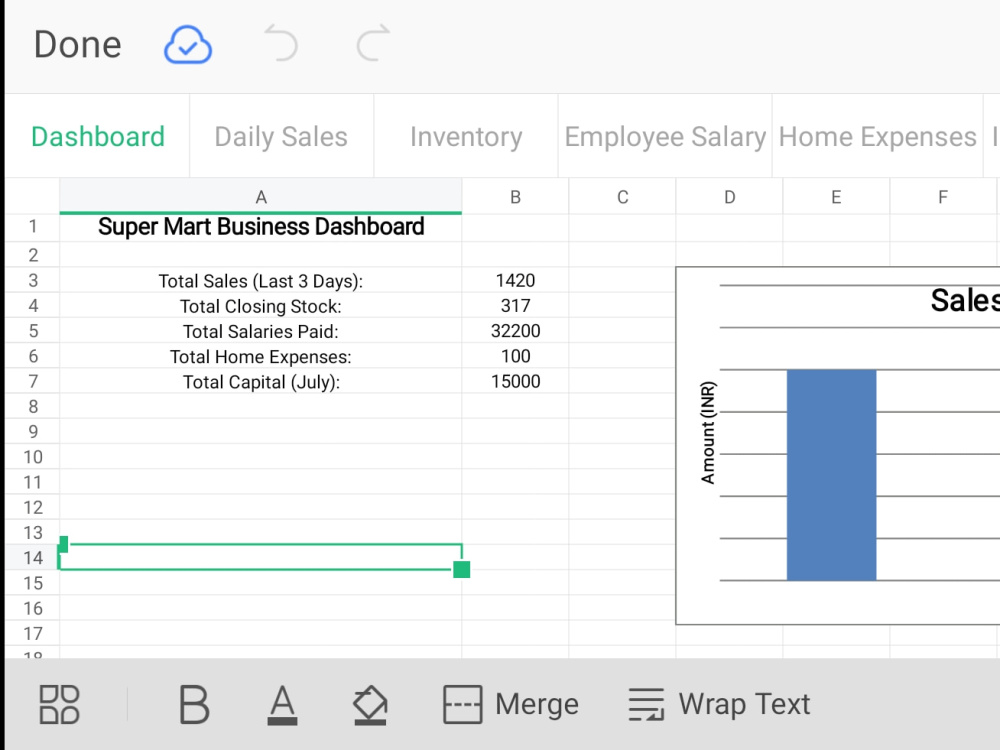The width and height of the screenshot is (1000, 750).
Task: Switch to the Dashboard sheet tab
Action: (98, 136)
